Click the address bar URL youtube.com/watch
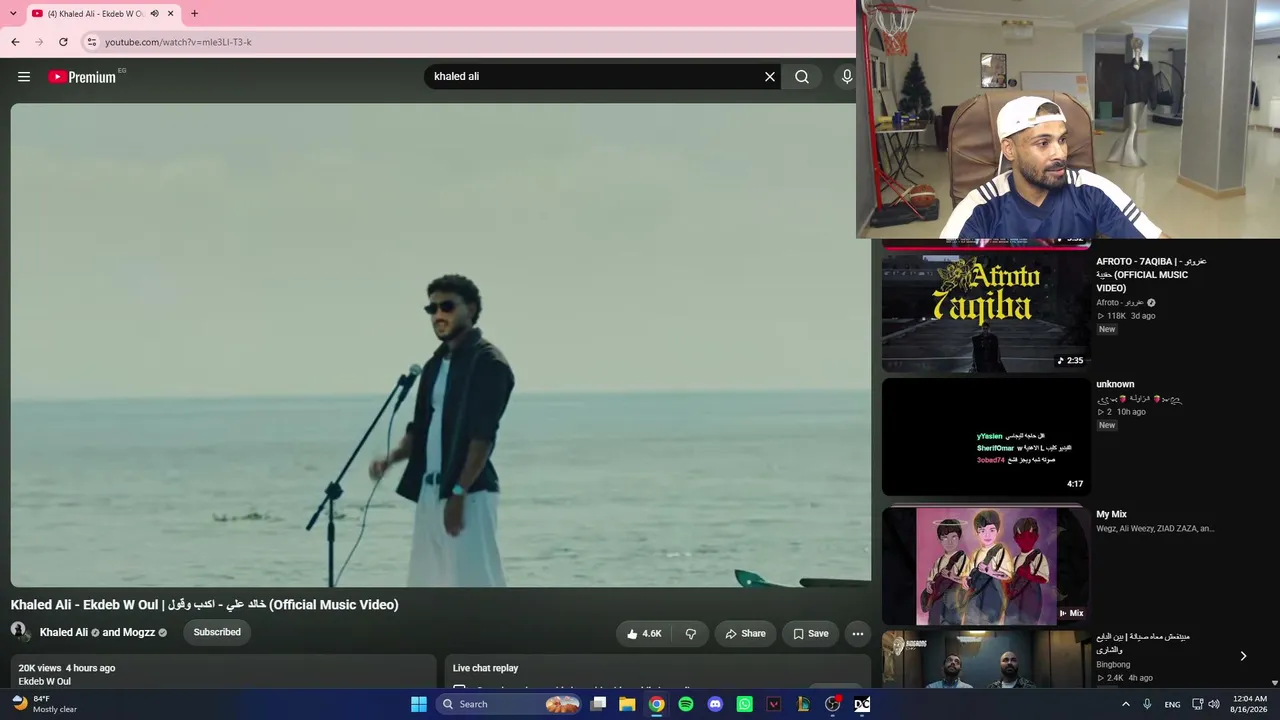Screen dimensions: 1280x720 click(x=178, y=42)
